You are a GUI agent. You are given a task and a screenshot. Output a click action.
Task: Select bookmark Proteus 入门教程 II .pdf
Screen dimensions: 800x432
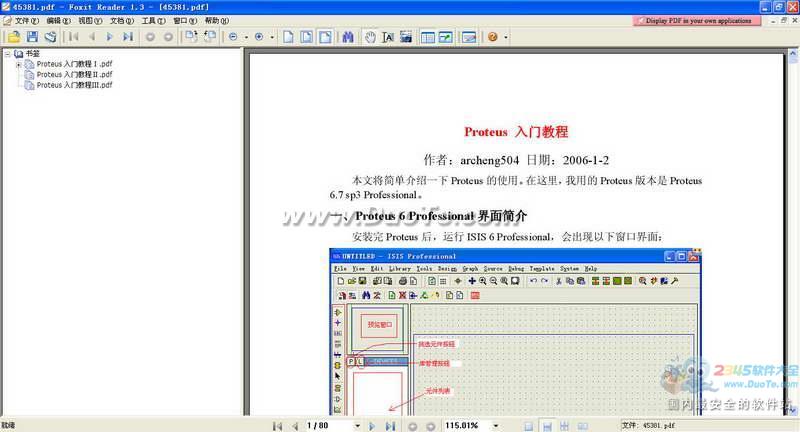click(74, 74)
